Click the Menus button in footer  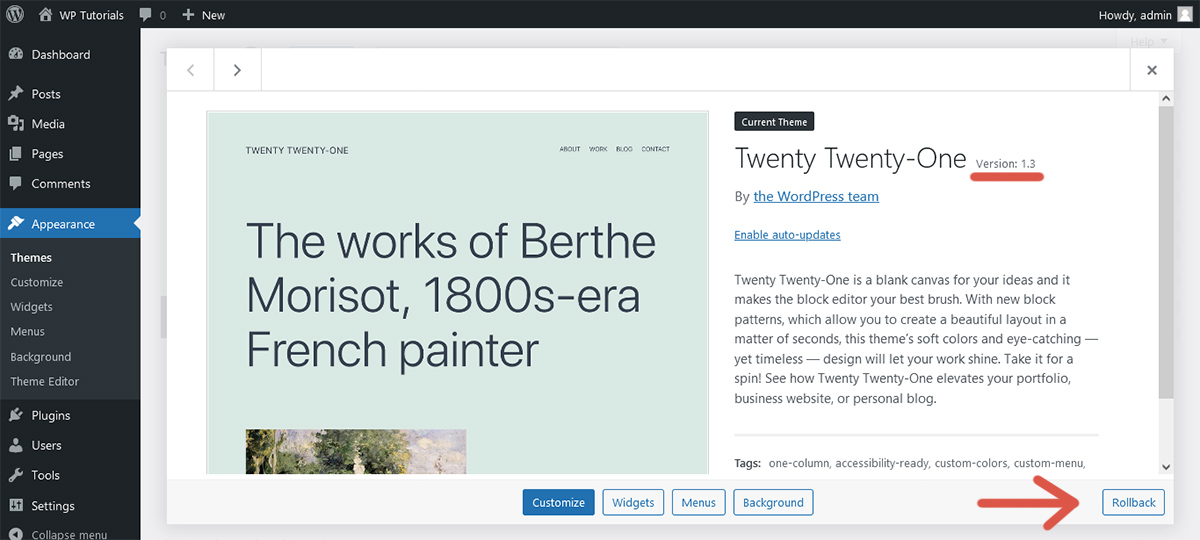pos(699,502)
